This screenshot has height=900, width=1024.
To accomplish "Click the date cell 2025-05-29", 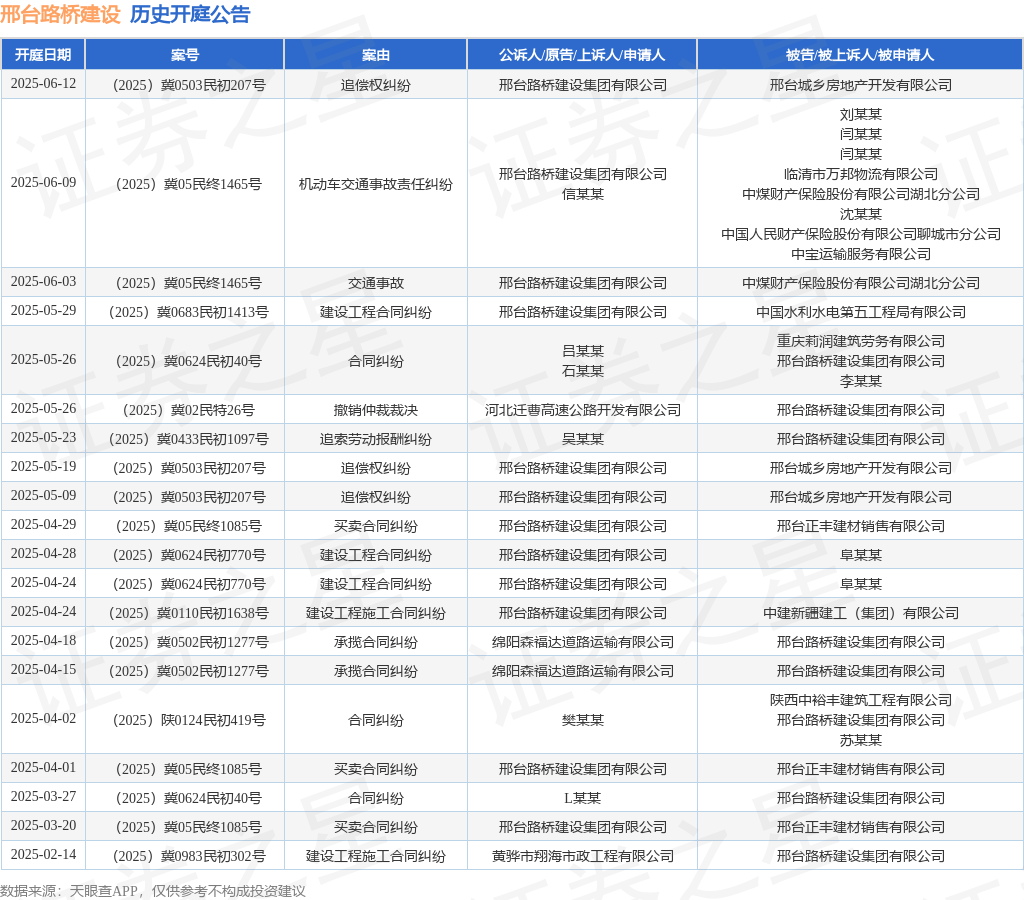I will point(43,311).
